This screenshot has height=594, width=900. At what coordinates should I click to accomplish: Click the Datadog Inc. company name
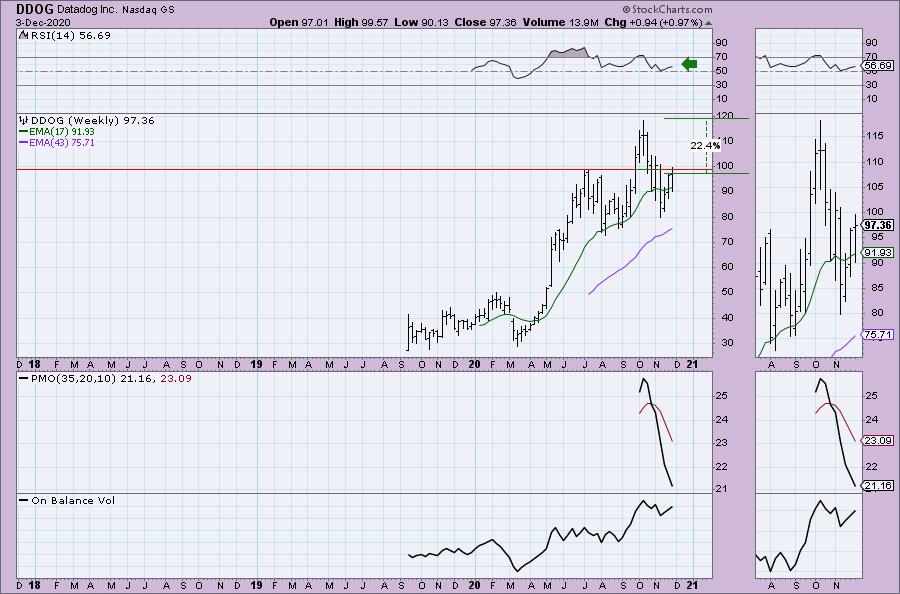[87, 10]
